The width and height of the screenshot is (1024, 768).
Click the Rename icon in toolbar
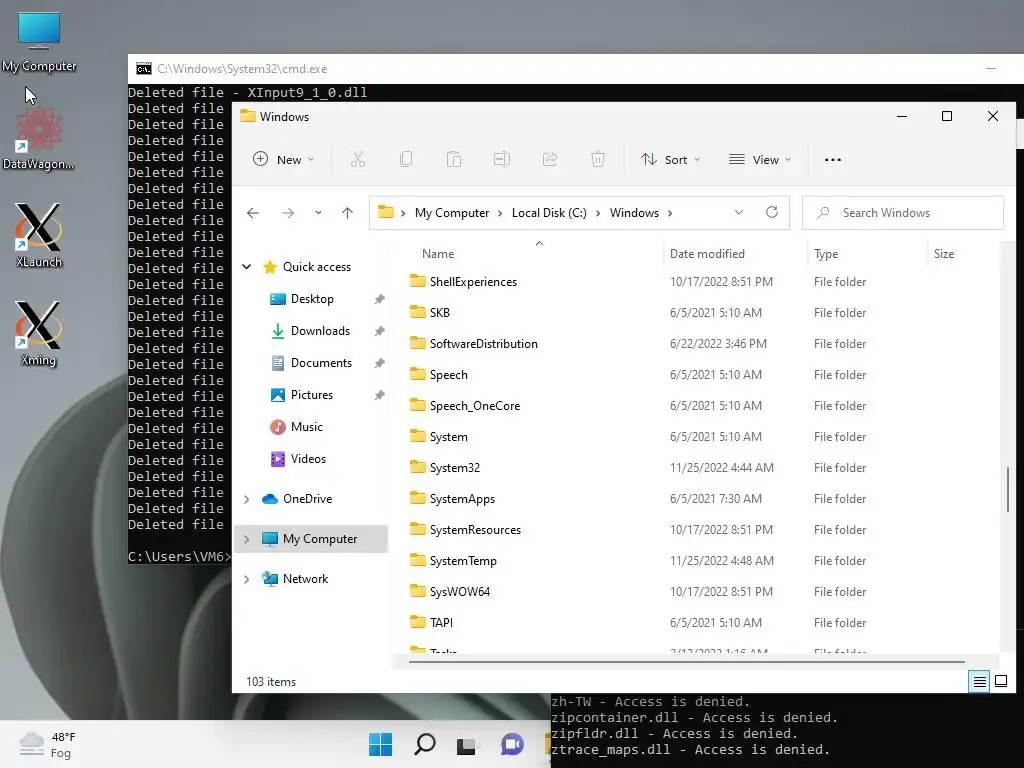coord(502,159)
